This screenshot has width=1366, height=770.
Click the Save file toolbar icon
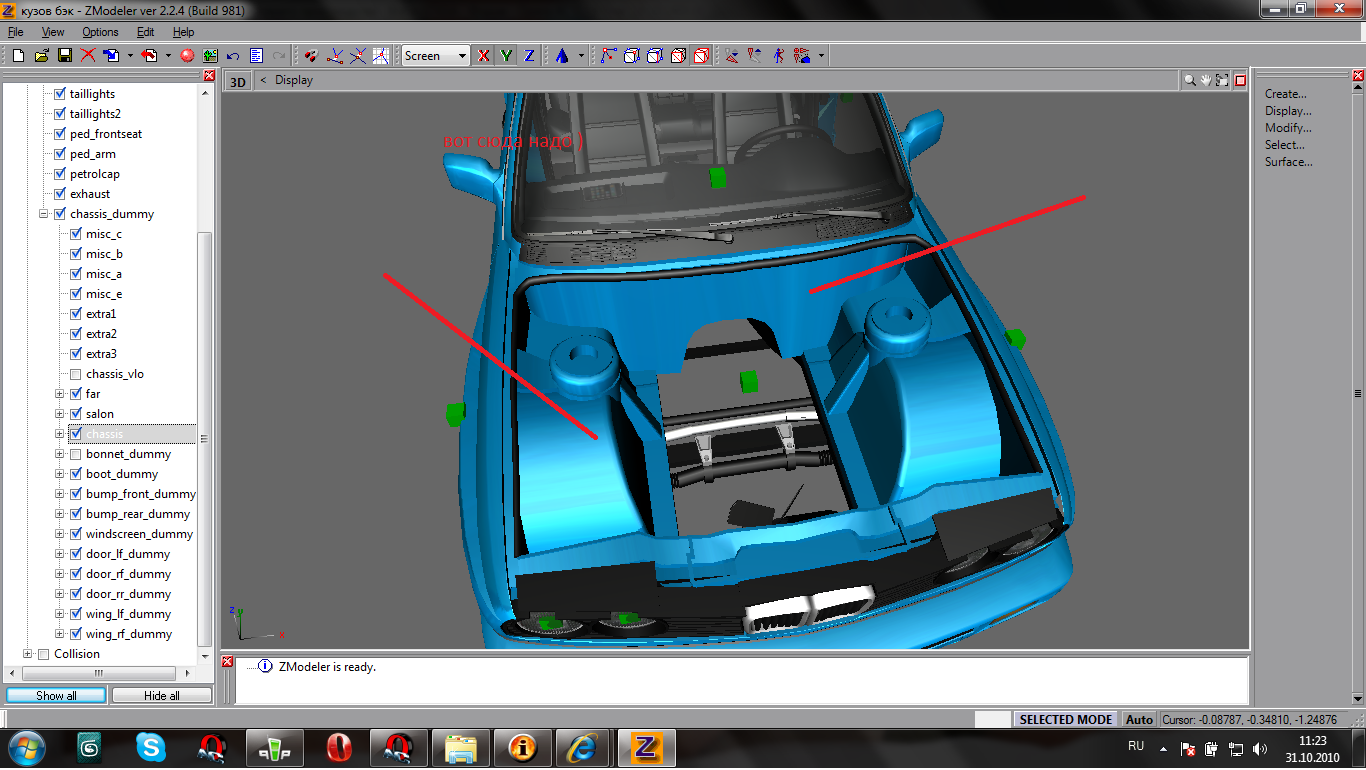pyautogui.click(x=64, y=56)
